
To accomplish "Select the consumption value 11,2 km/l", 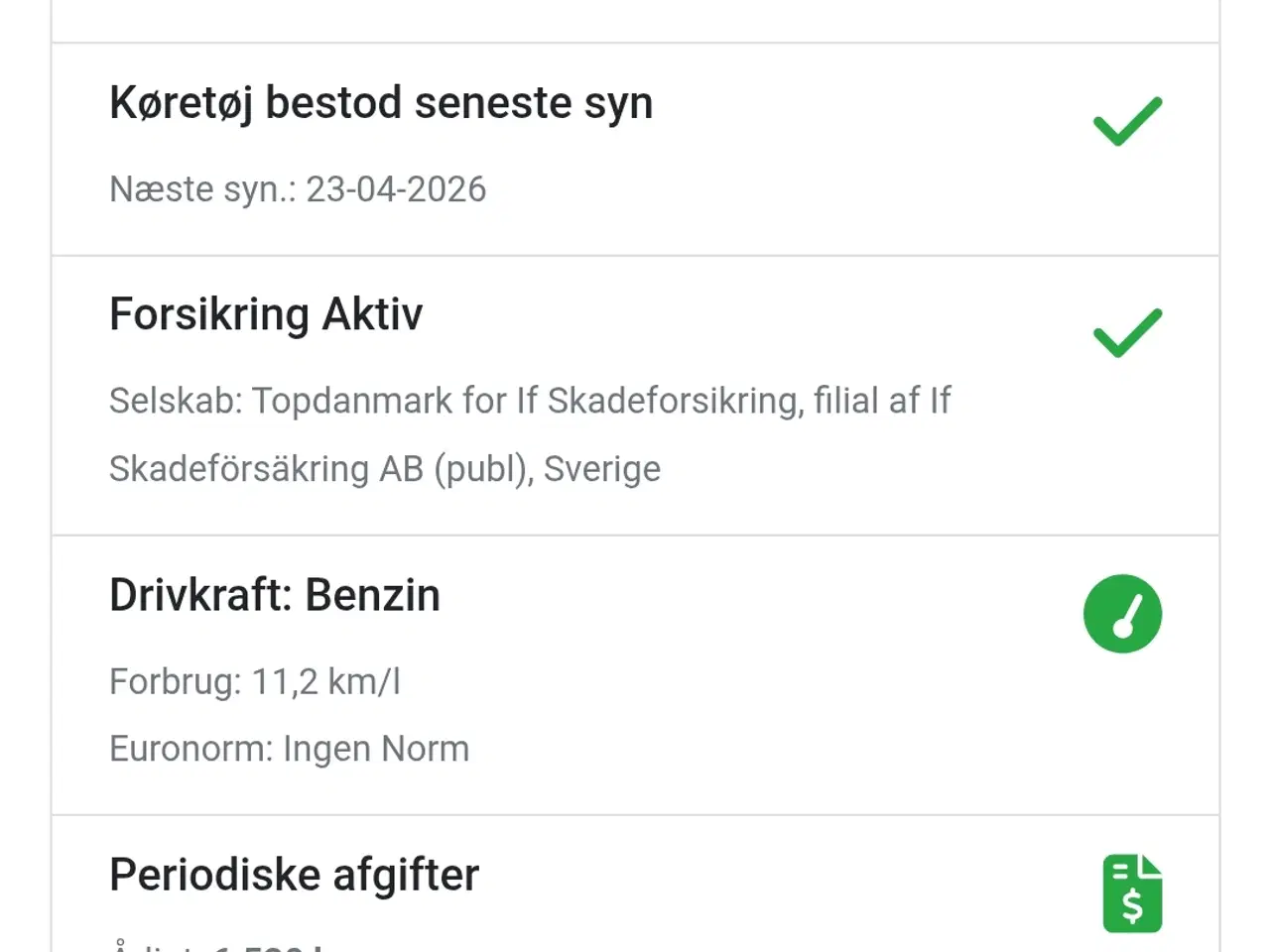I will (325, 682).
